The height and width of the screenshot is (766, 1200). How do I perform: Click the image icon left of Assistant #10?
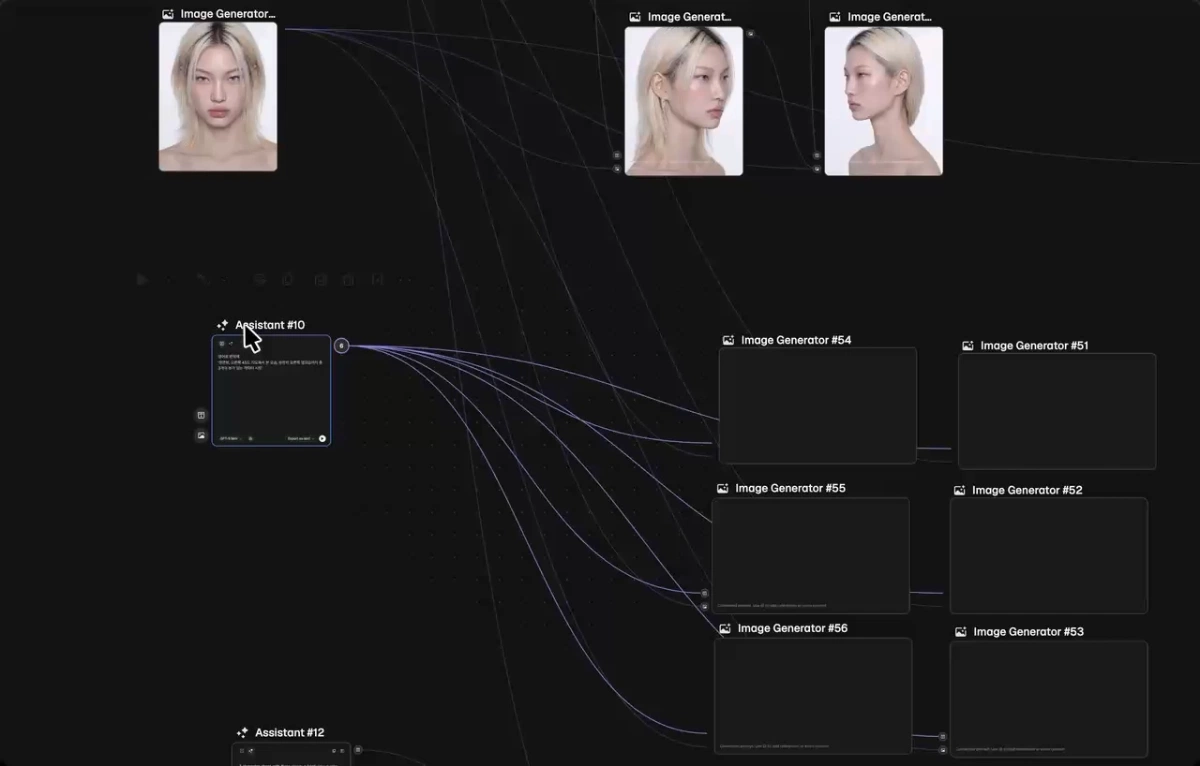coord(201,435)
